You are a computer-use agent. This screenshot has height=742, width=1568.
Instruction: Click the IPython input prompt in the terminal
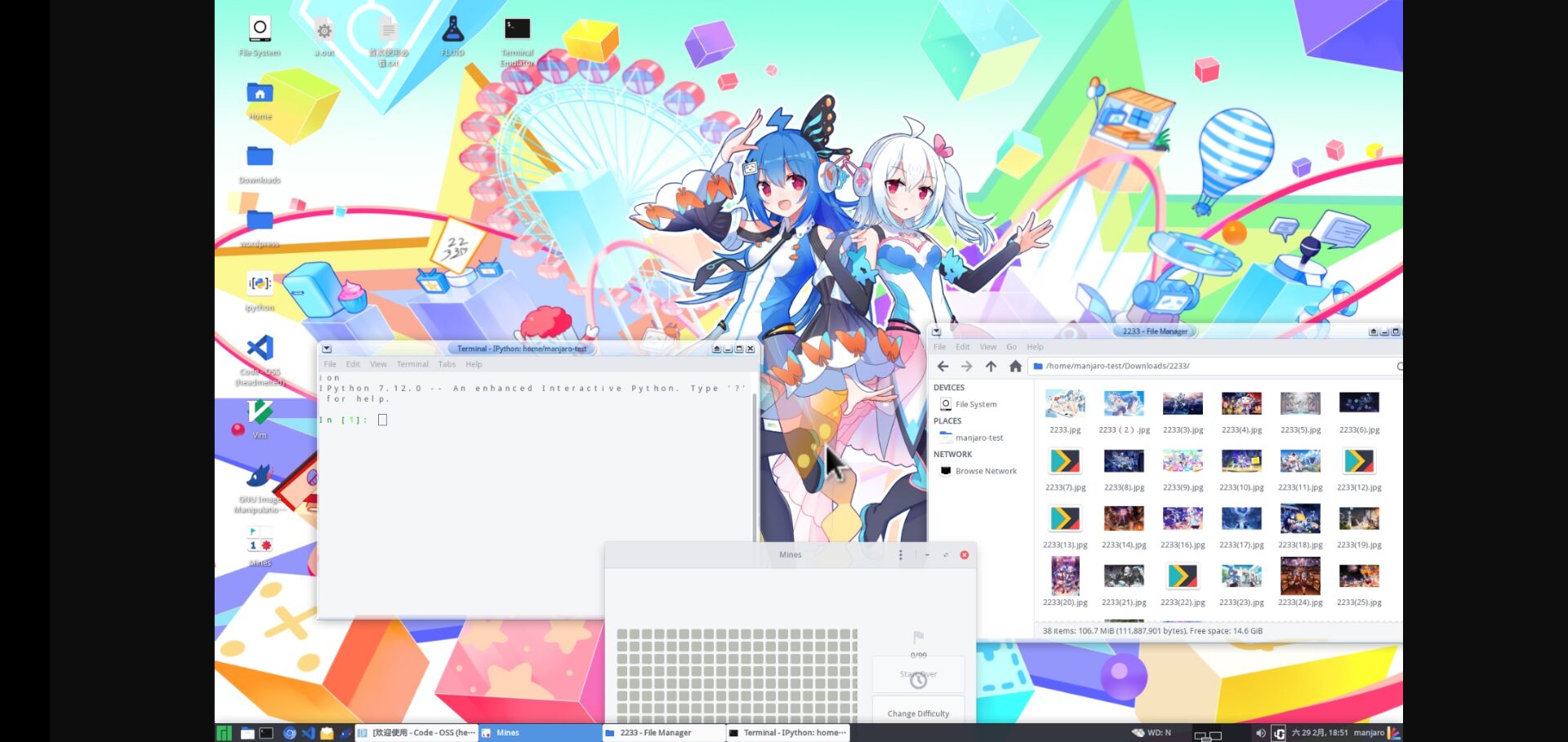click(x=382, y=420)
